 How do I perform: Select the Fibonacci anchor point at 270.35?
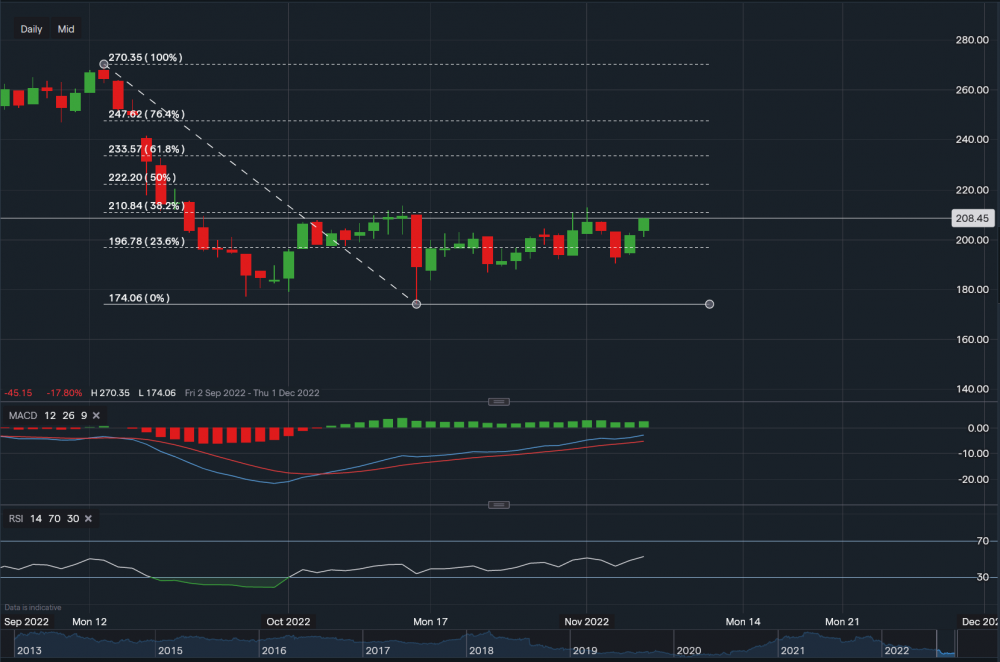click(104, 64)
